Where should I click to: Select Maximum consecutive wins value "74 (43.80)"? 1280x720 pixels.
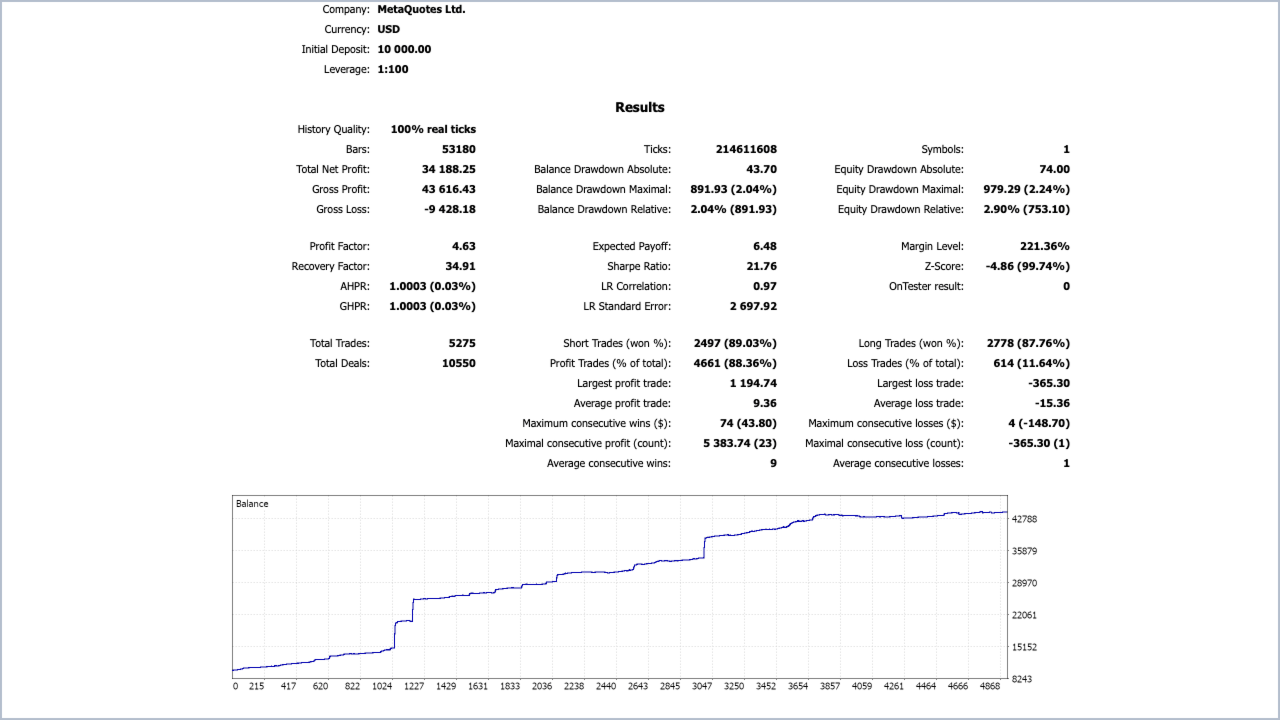tap(748, 423)
